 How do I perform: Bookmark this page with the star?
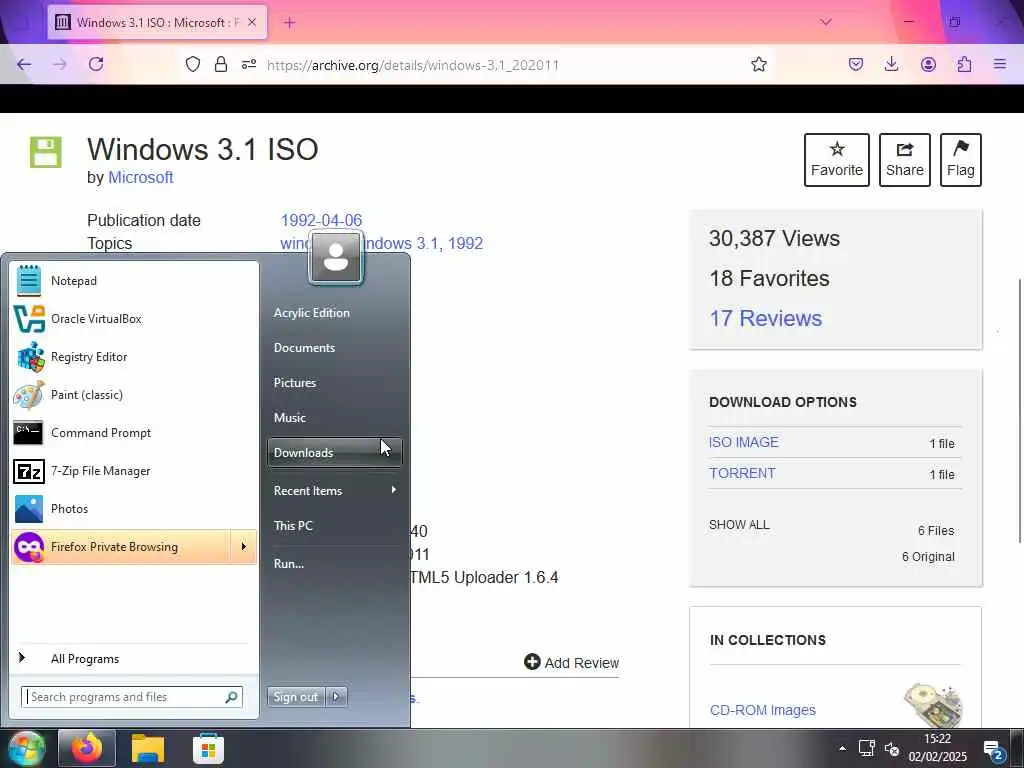758,64
